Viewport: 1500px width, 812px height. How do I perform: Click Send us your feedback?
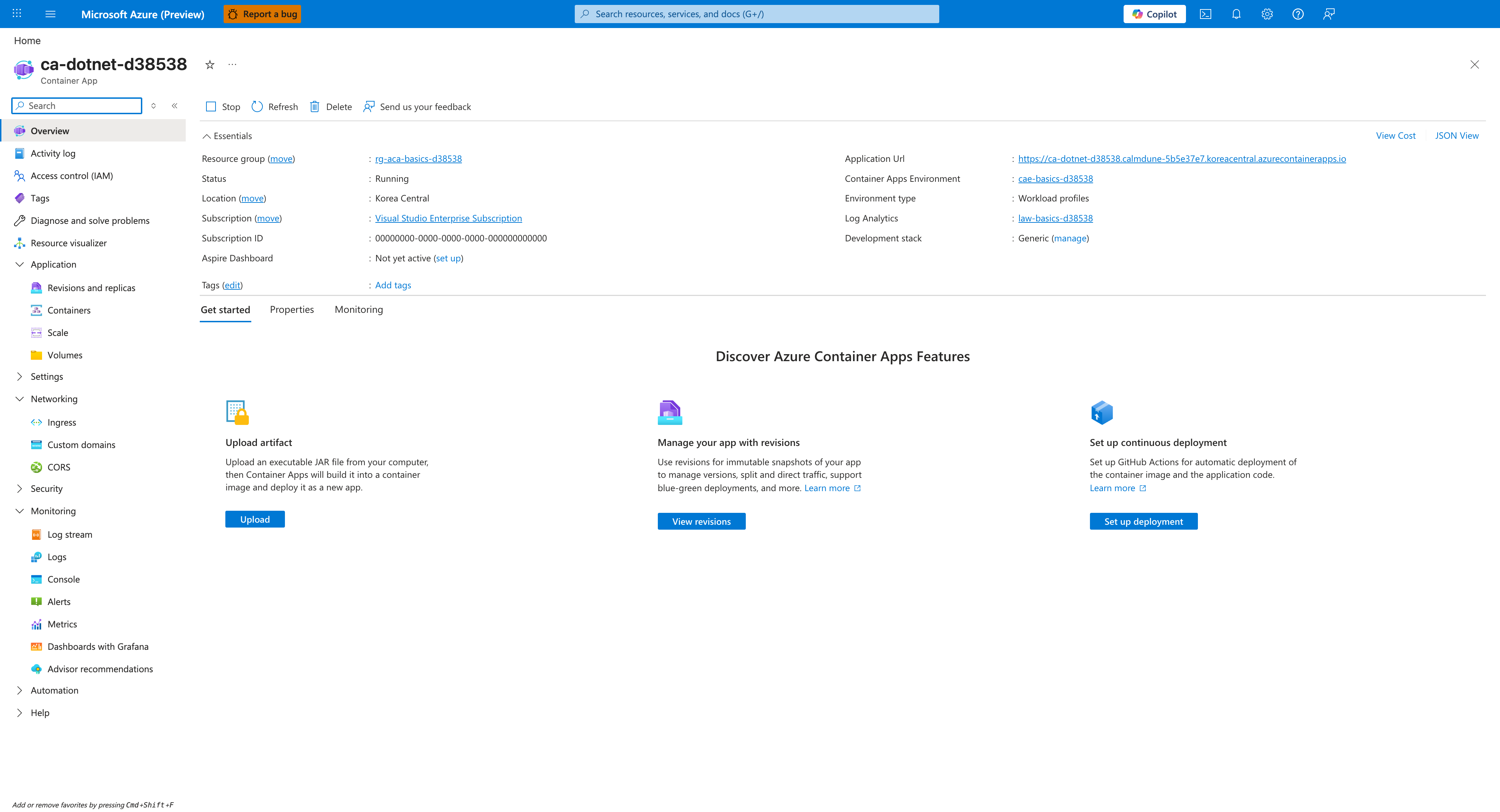(x=417, y=106)
